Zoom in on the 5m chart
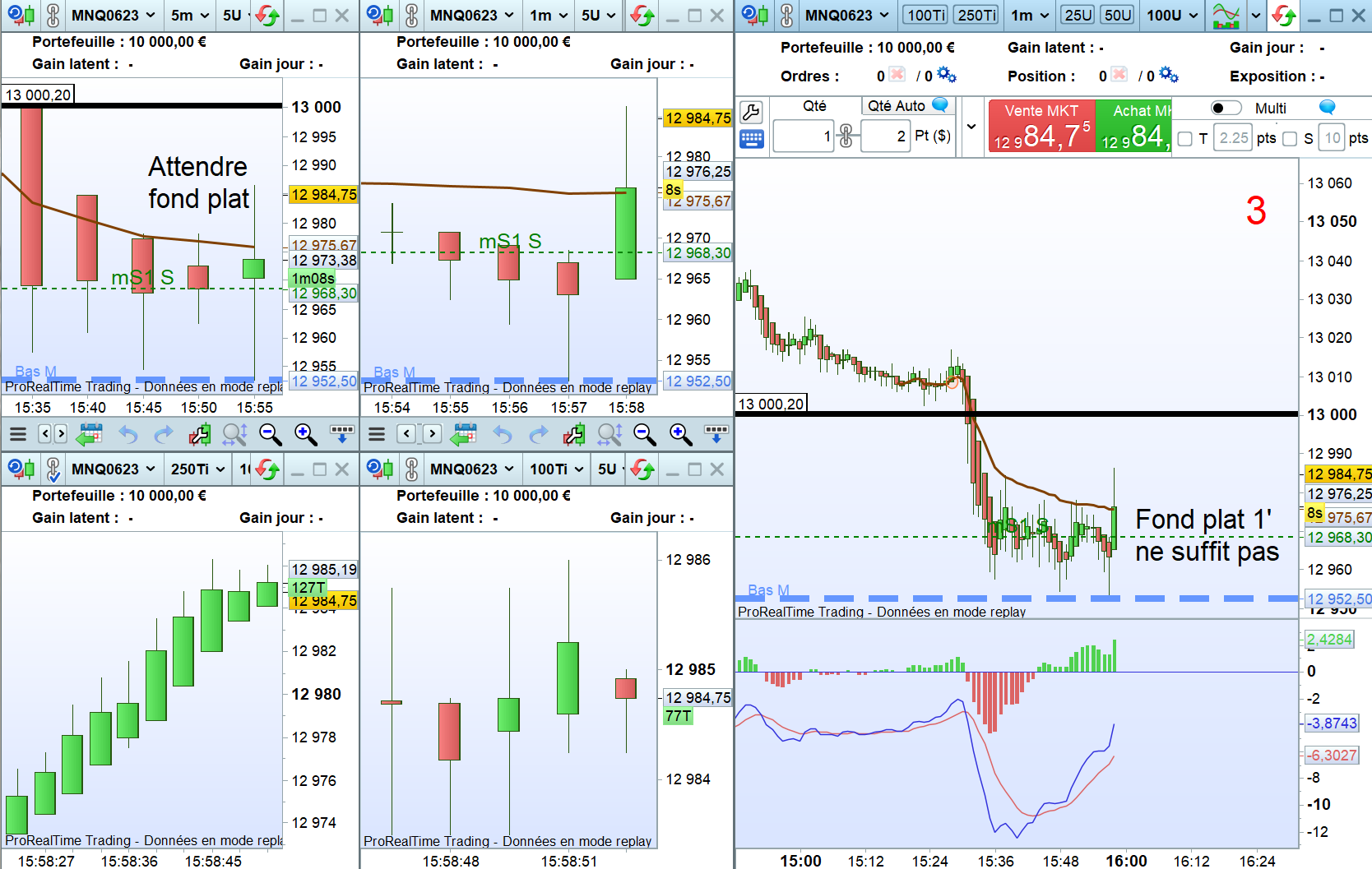1372x869 pixels. coord(305,434)
